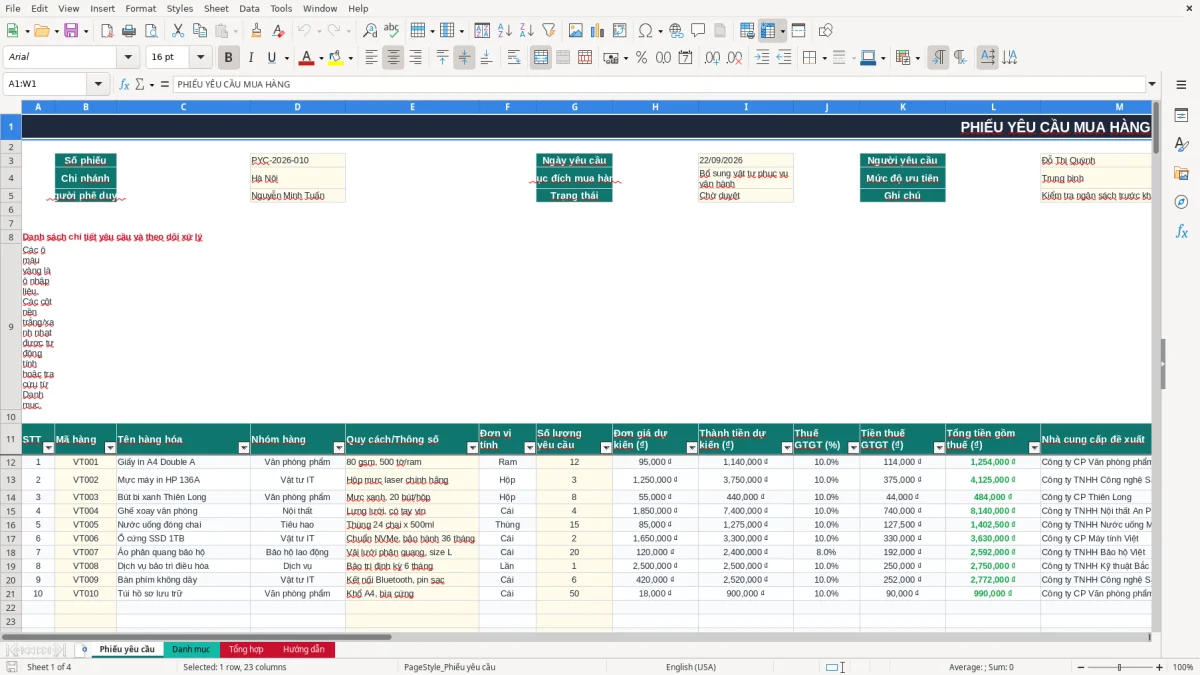Toggle Underline formatting
This screenshot has height=675, width=1200.
(x=271, y=58)
